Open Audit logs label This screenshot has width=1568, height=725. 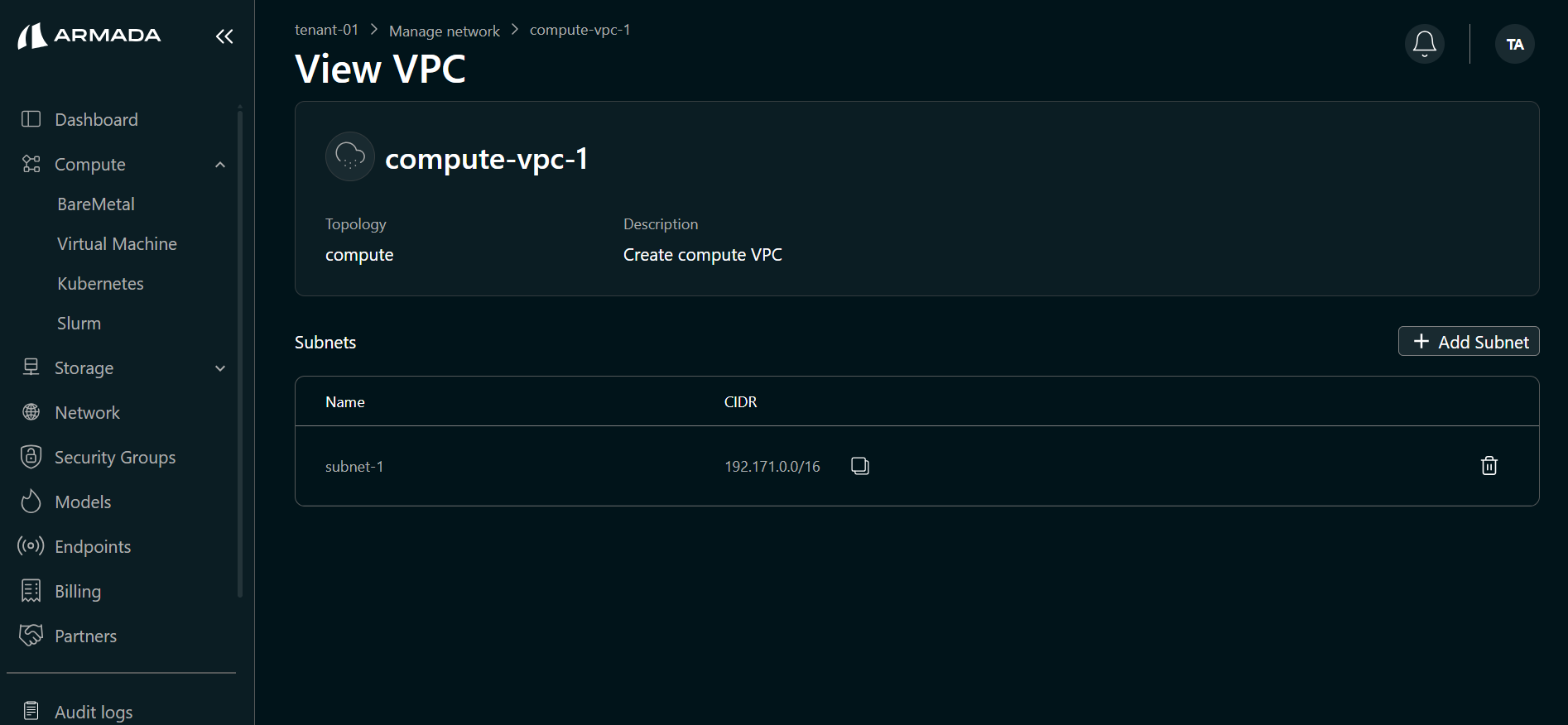coord(94,712)
